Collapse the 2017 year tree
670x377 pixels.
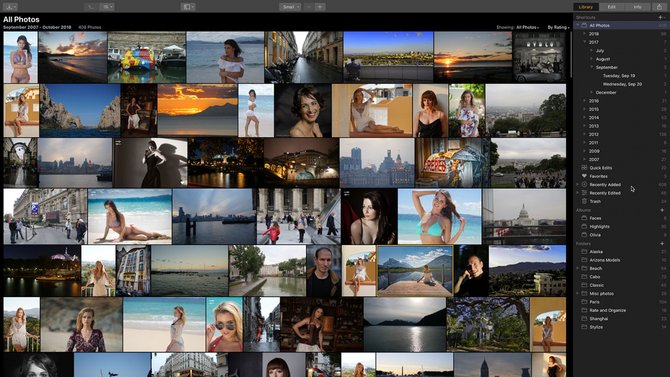coord(585,42)
